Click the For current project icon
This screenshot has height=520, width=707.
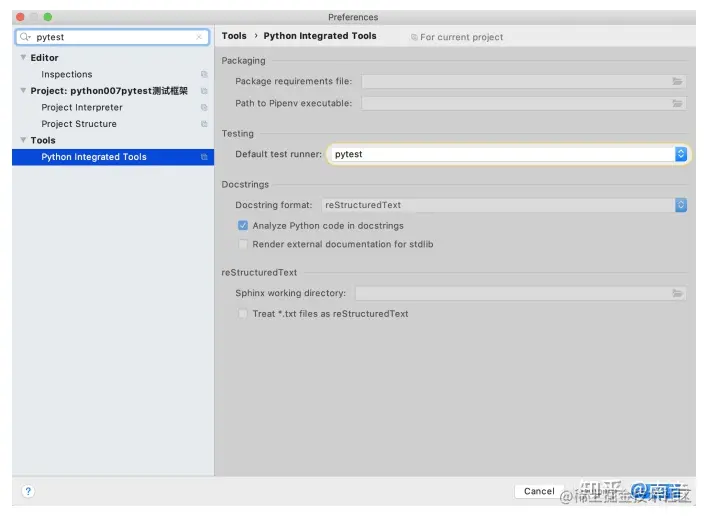(x=414, y=37)
